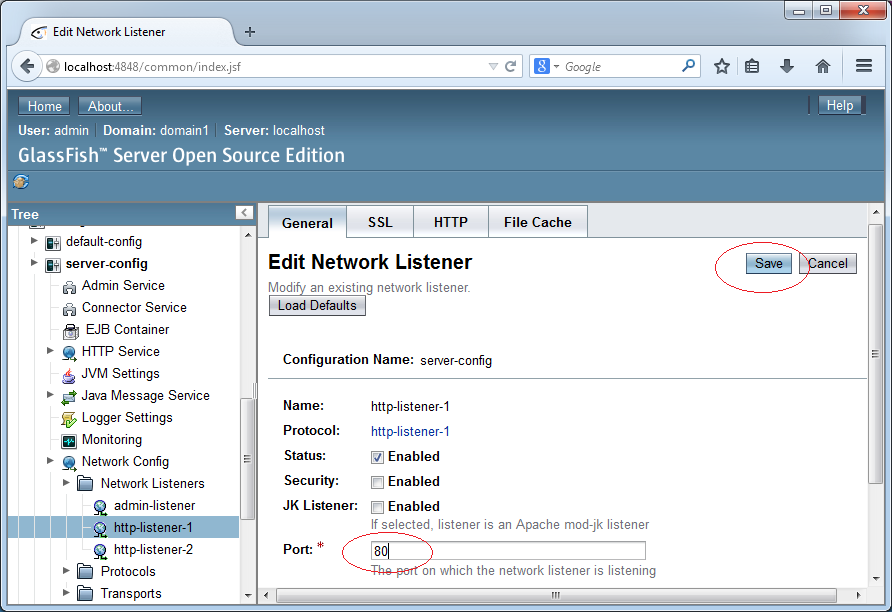Open the URL history dropdown arrow
892x612 pixels.
[493, 67]
